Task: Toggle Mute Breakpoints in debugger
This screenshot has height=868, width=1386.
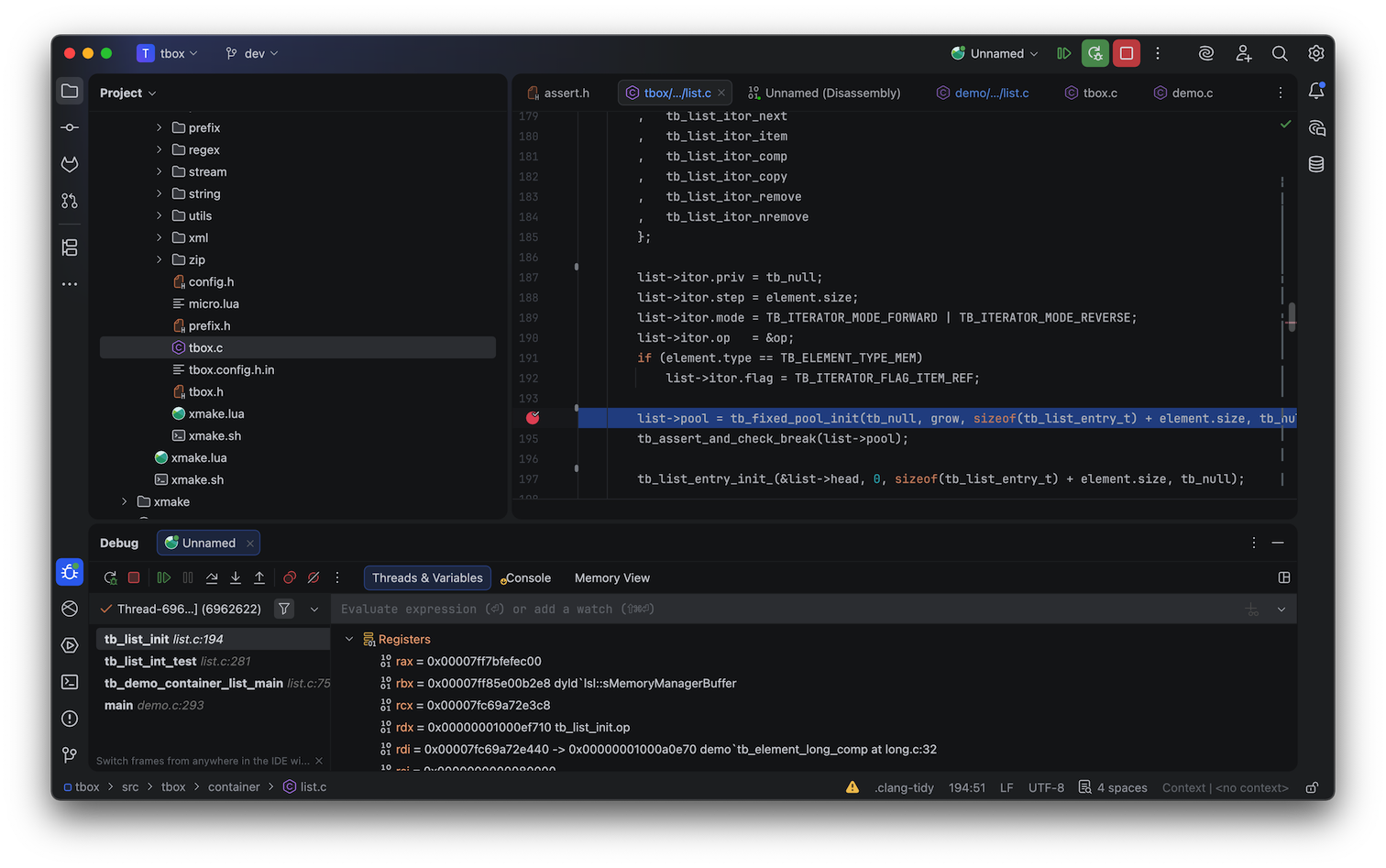Action: click(313, 577)
